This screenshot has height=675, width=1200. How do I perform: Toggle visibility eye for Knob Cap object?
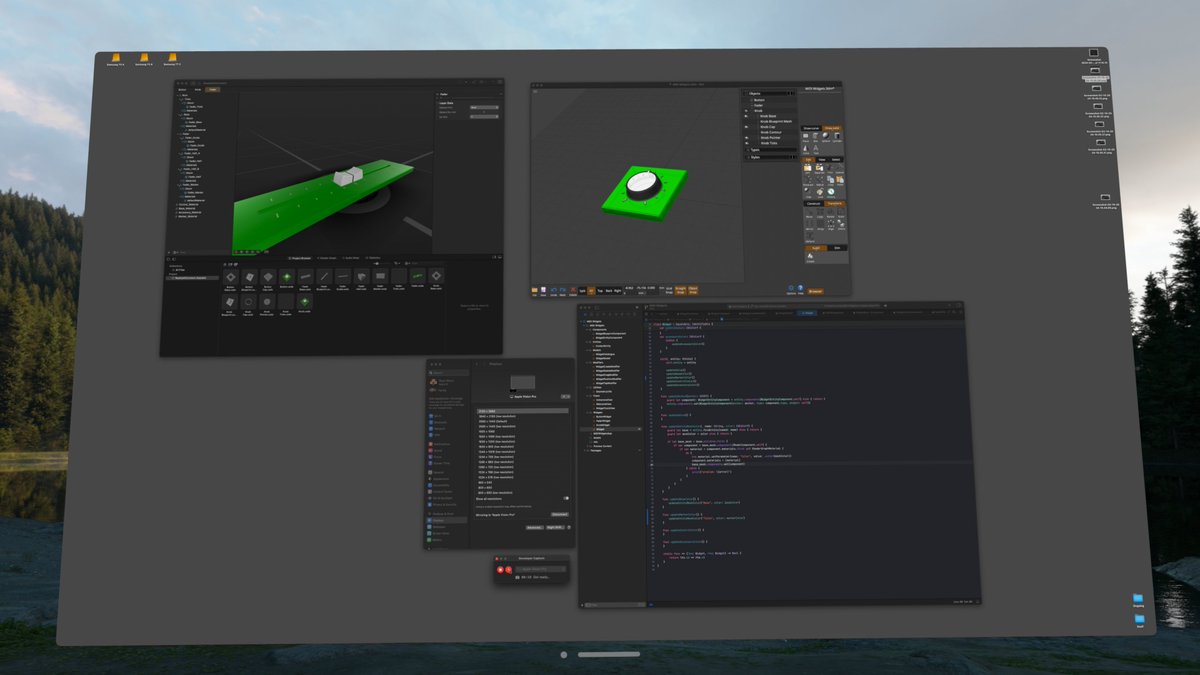click(x=746, y=127)
